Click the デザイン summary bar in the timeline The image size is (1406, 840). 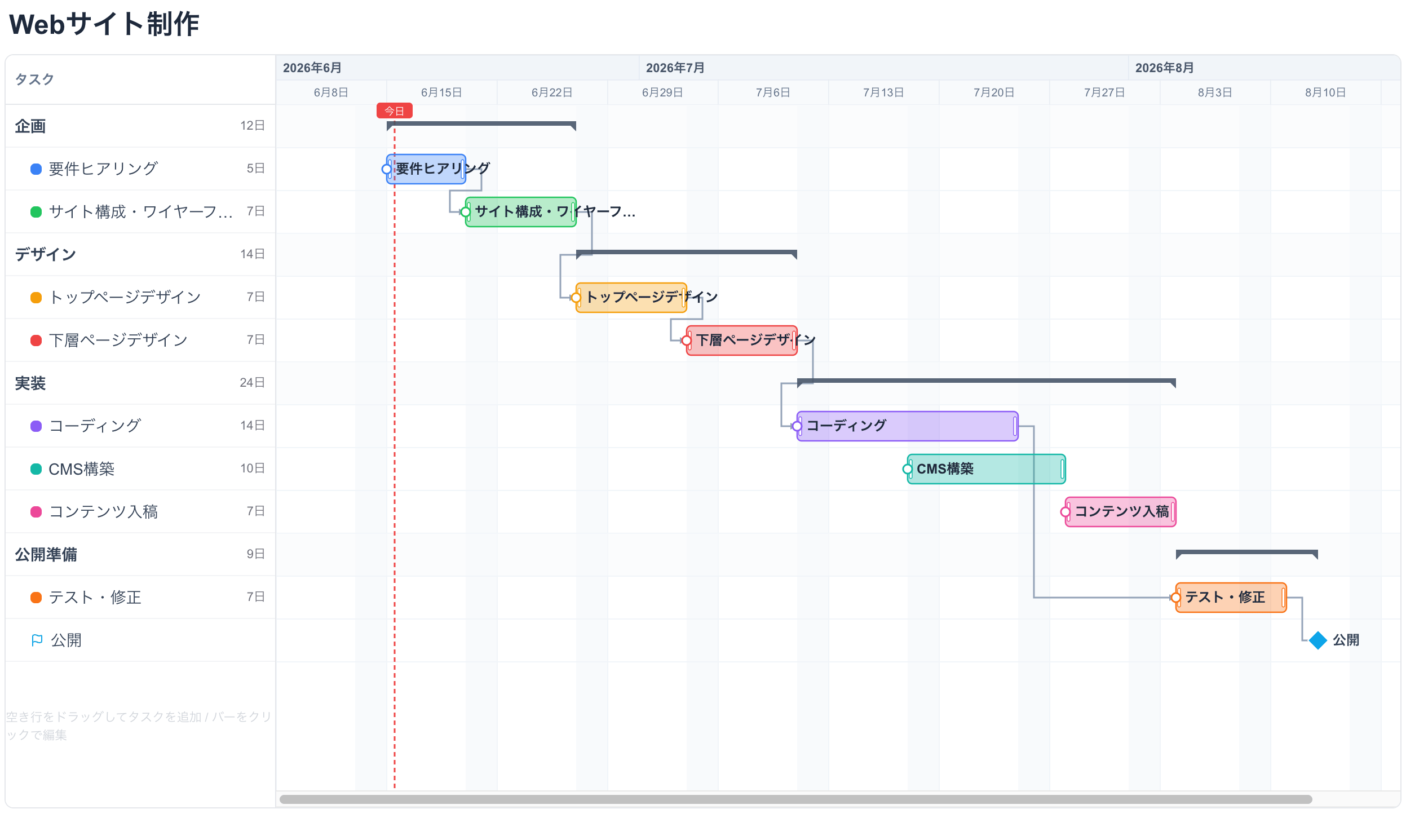(686, 253)
